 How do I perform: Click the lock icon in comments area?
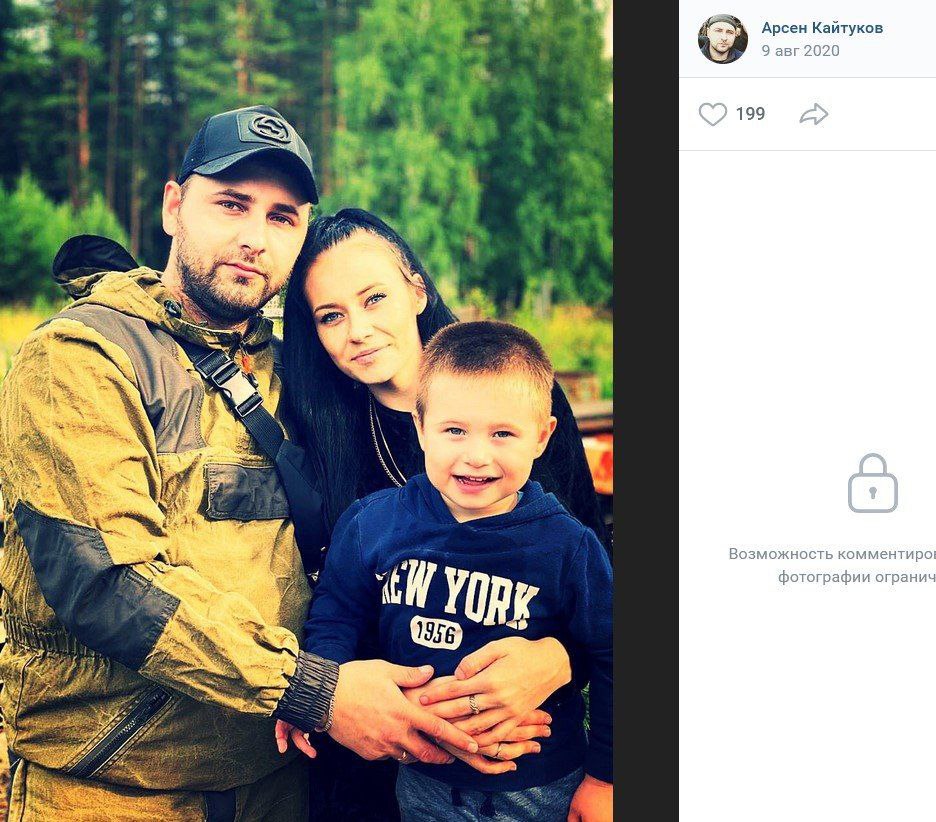point(873,483)
